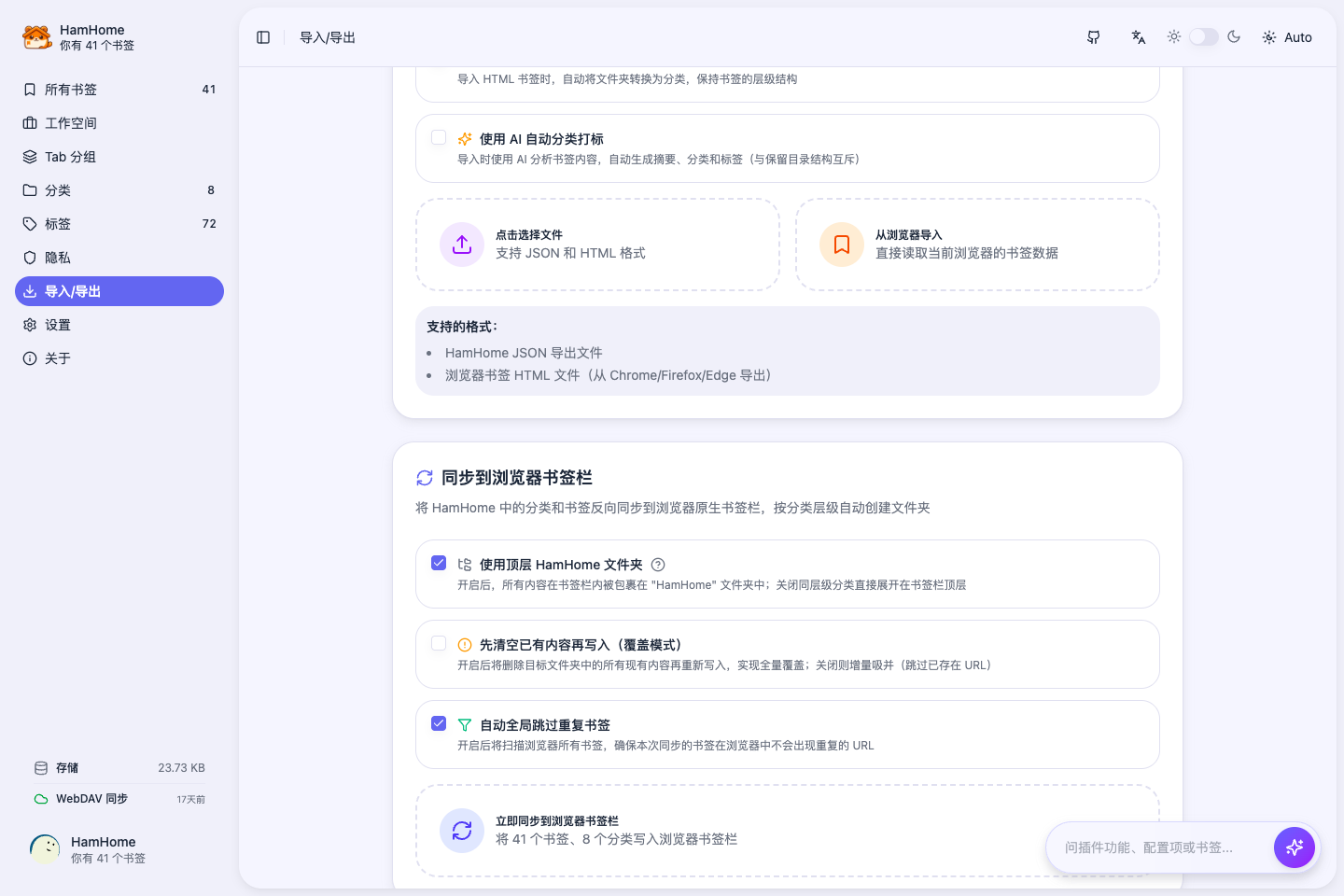Click 点击选择文件 import card

point(597,245)
